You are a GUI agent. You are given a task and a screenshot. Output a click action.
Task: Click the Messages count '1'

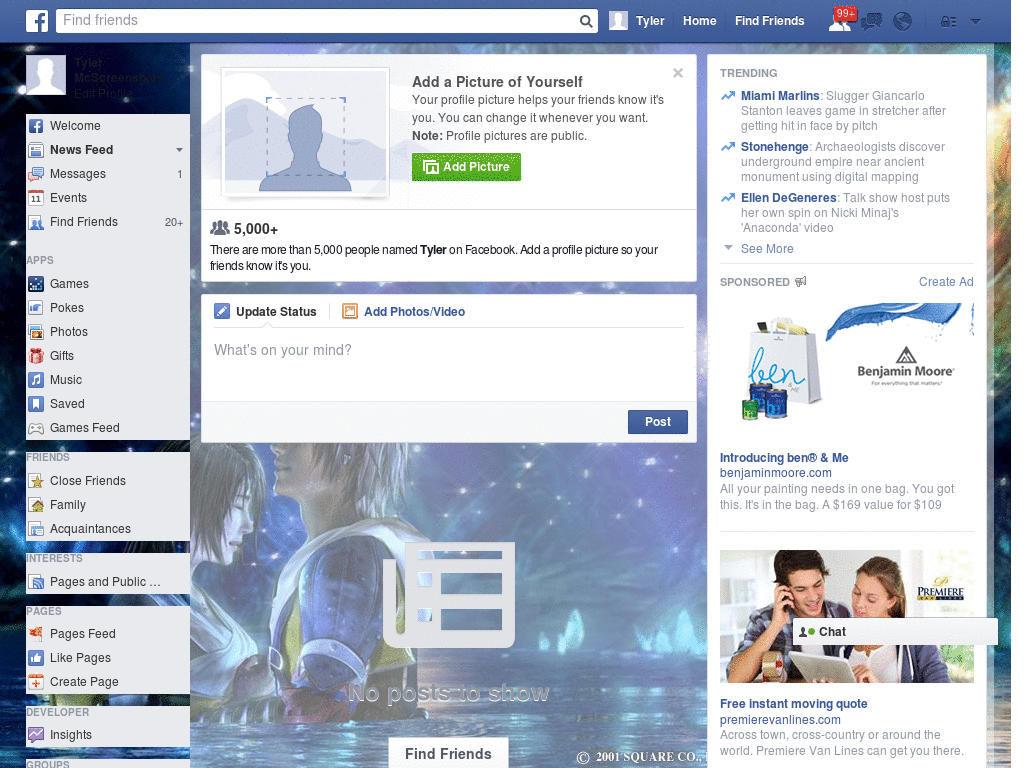[180, 174]
